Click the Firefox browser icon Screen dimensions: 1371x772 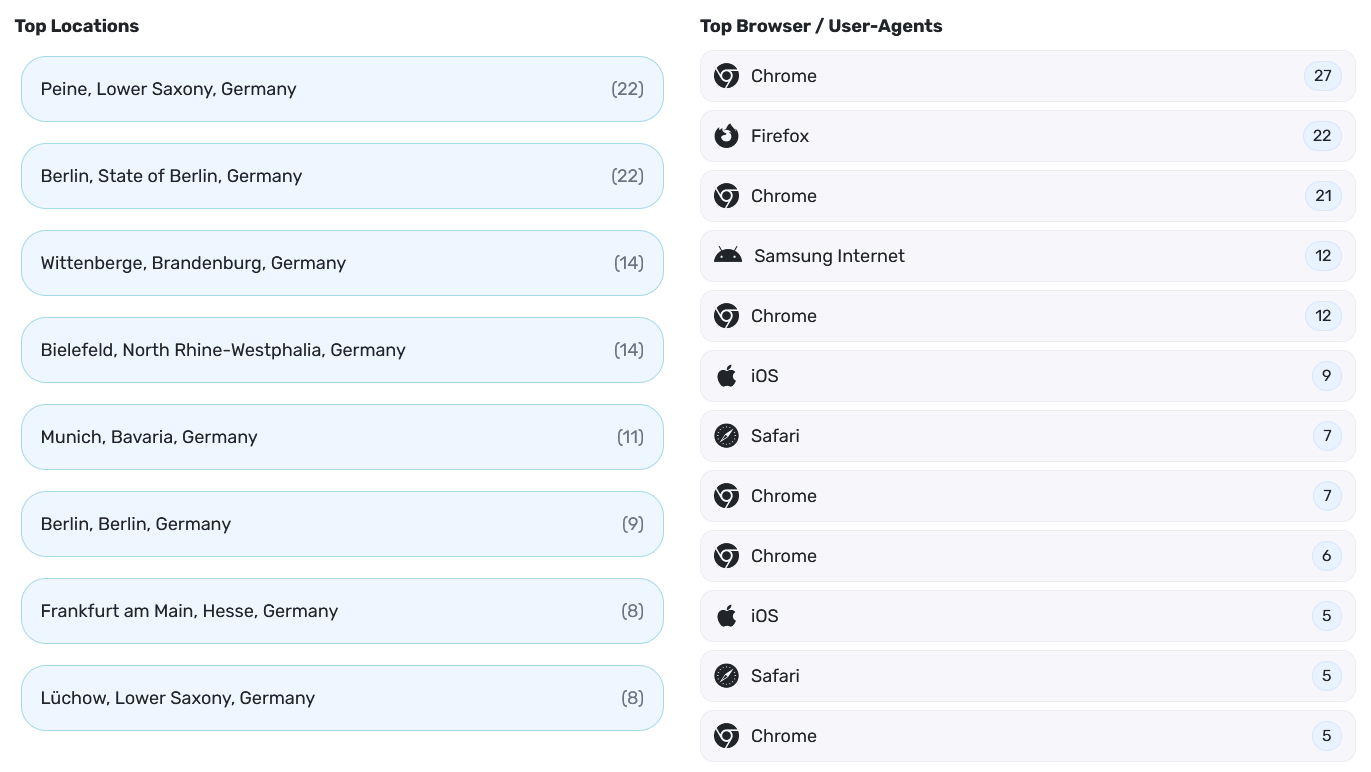point(726,136)
